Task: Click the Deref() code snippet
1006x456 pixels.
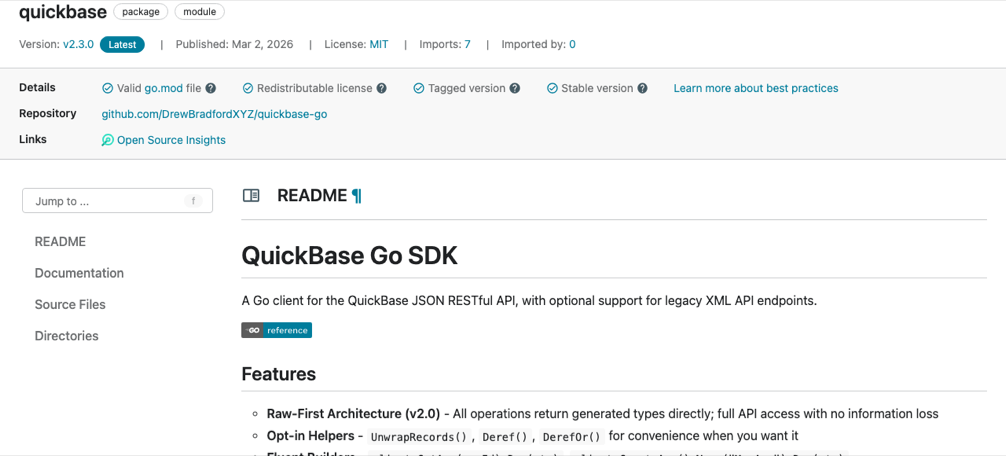Action: point(506,437)
